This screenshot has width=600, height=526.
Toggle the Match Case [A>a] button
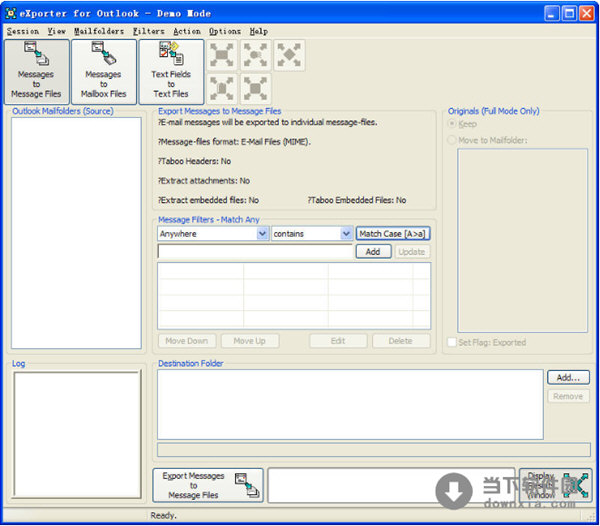tap(393, 233)
